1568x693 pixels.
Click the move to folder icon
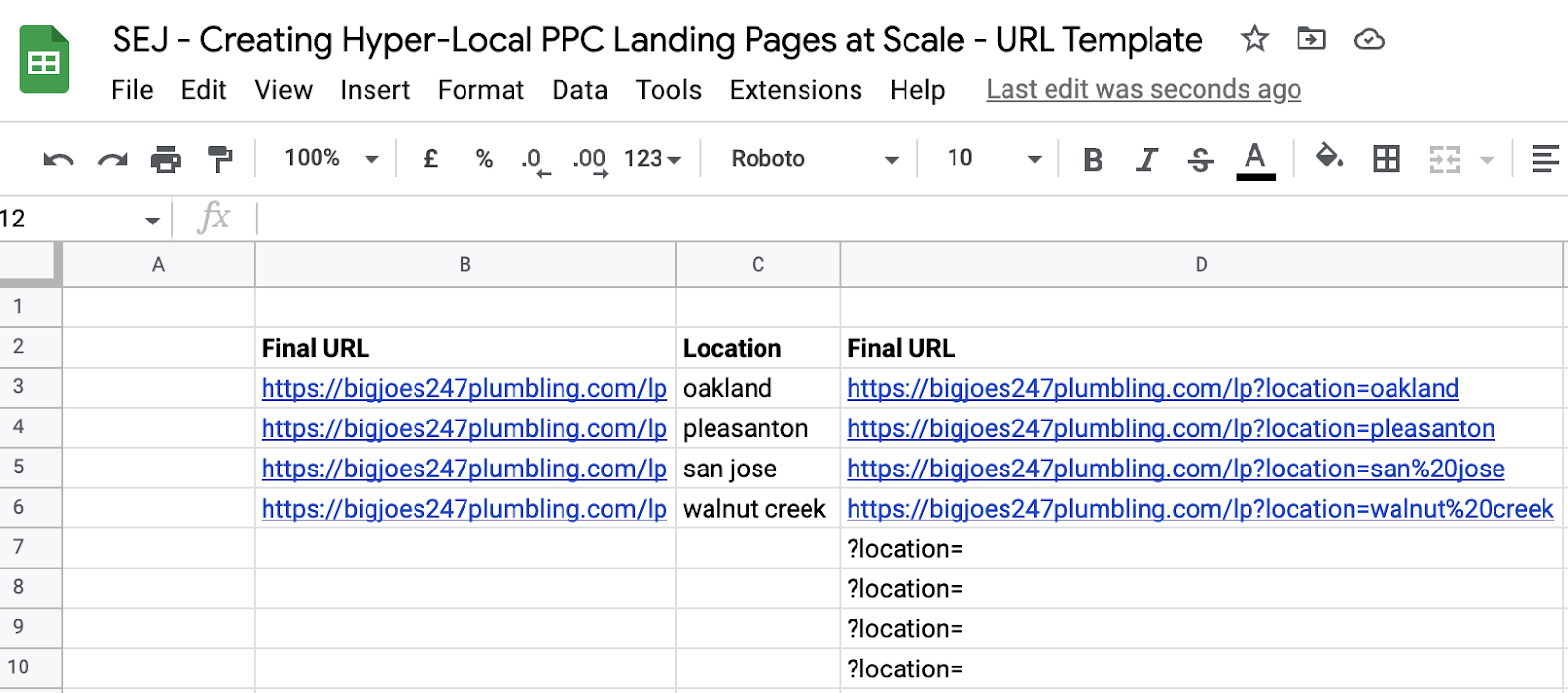click(1310, 39)
